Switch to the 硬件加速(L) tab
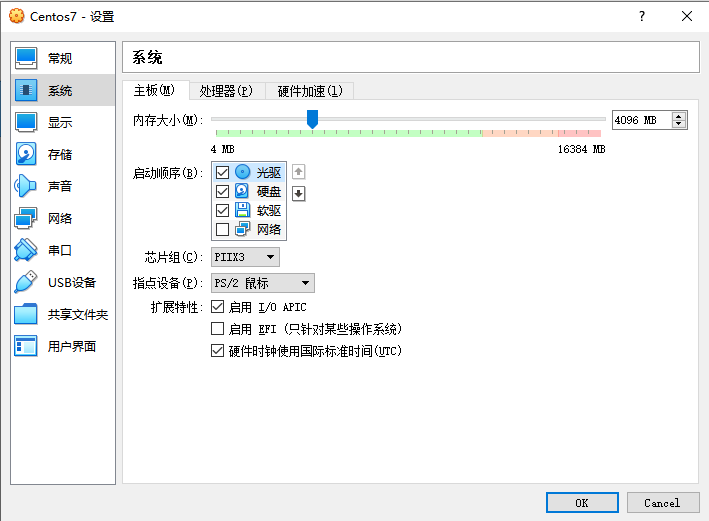Image resolution: width=709 pixels, height=521 pixels. (310, 91)
